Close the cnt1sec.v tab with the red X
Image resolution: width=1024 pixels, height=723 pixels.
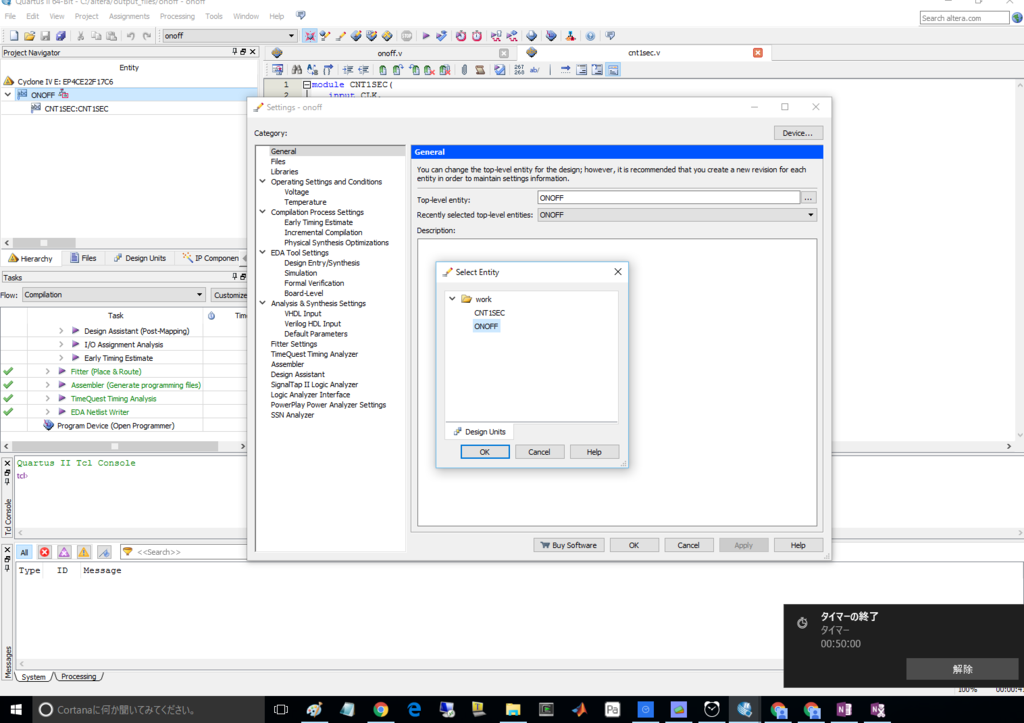(x=758, y=52)
